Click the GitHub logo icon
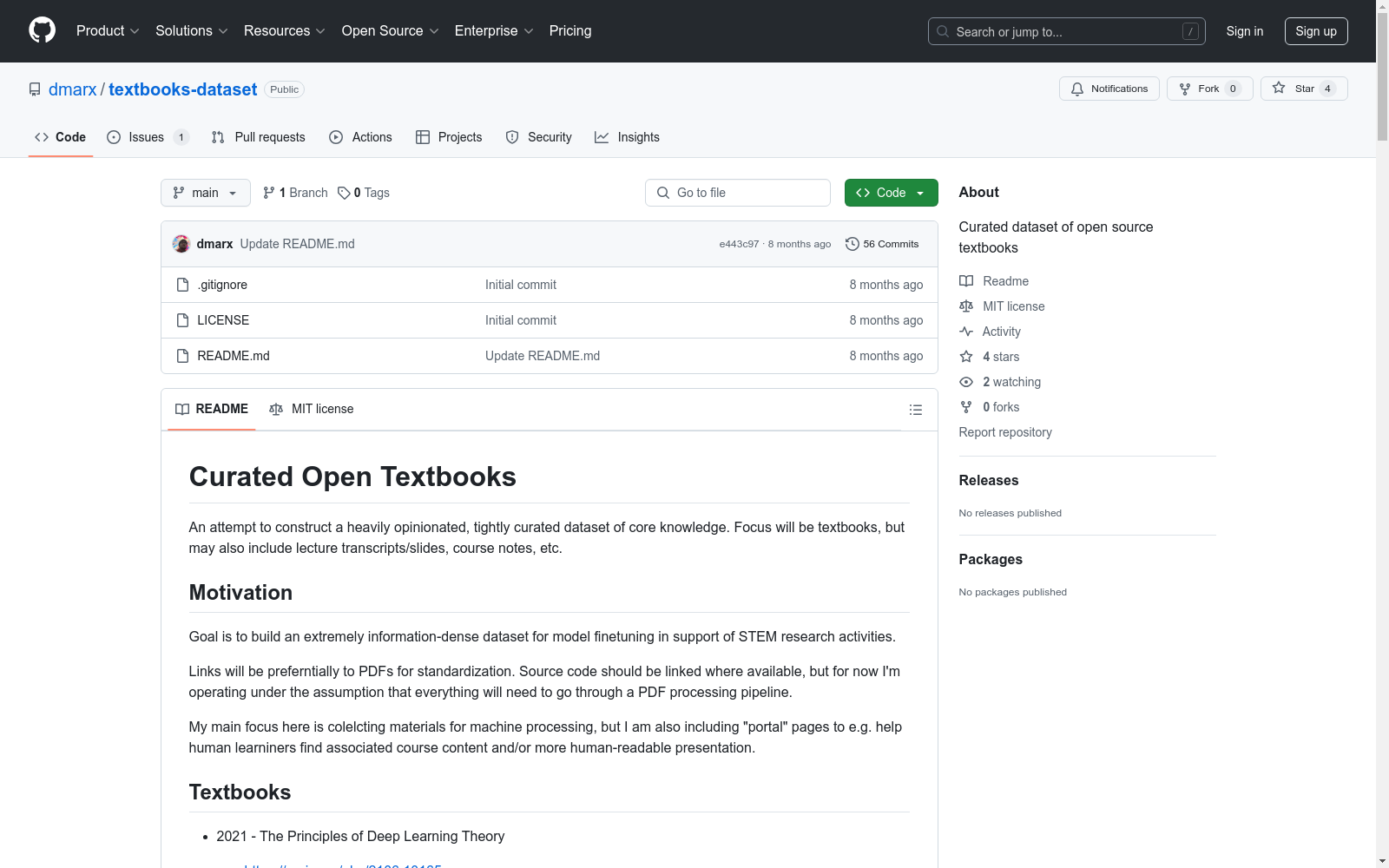This screenshot has height=868, width=1389. 42,30
